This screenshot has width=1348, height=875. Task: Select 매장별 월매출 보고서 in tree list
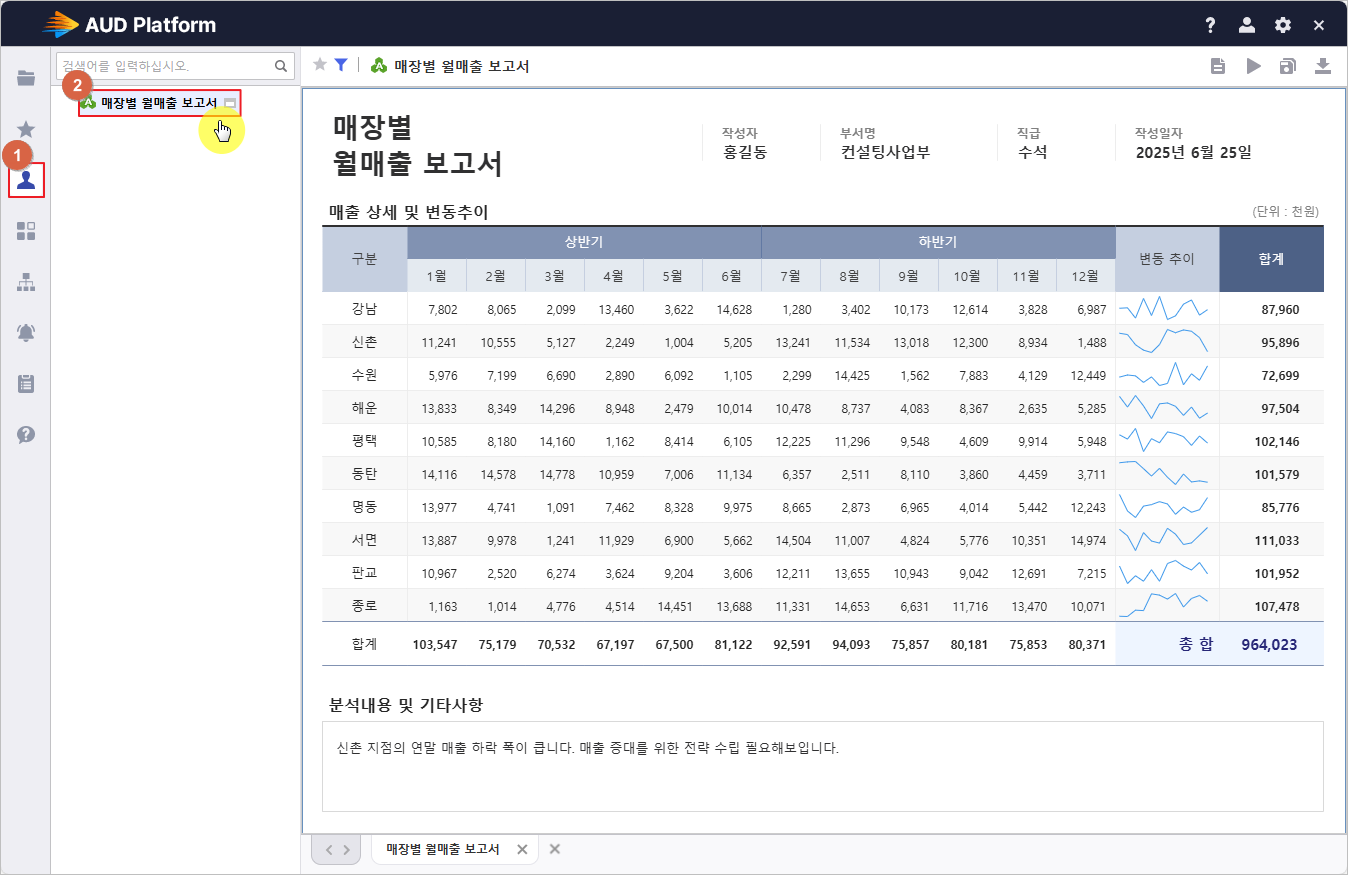click(x=158, y=103)
